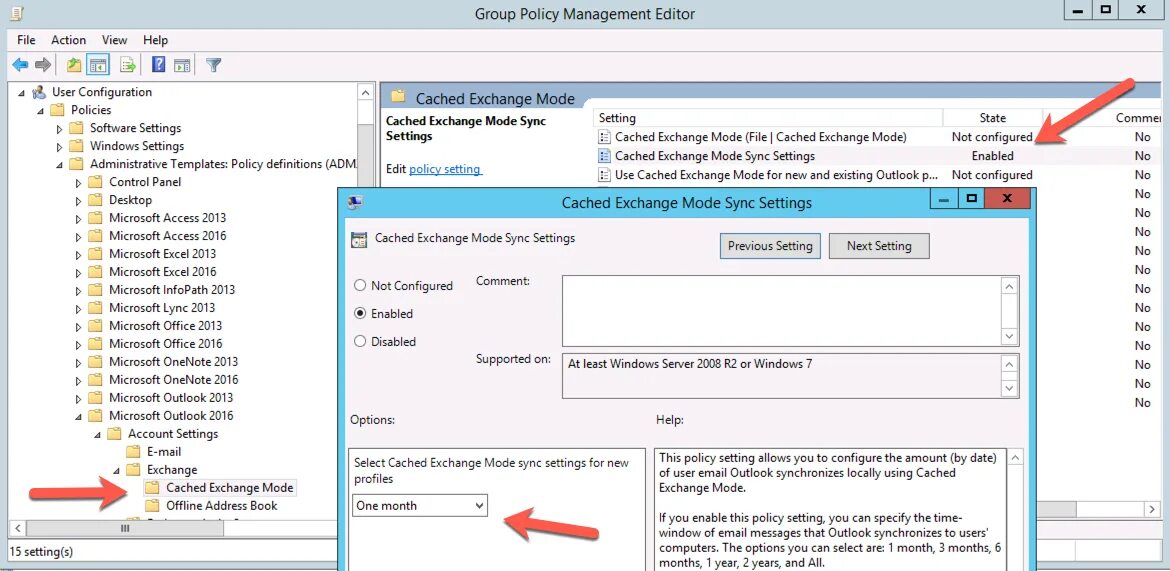Open the One month sync settings dropdown
Viewport: 1170px width, 571px height.
[419, 505]
